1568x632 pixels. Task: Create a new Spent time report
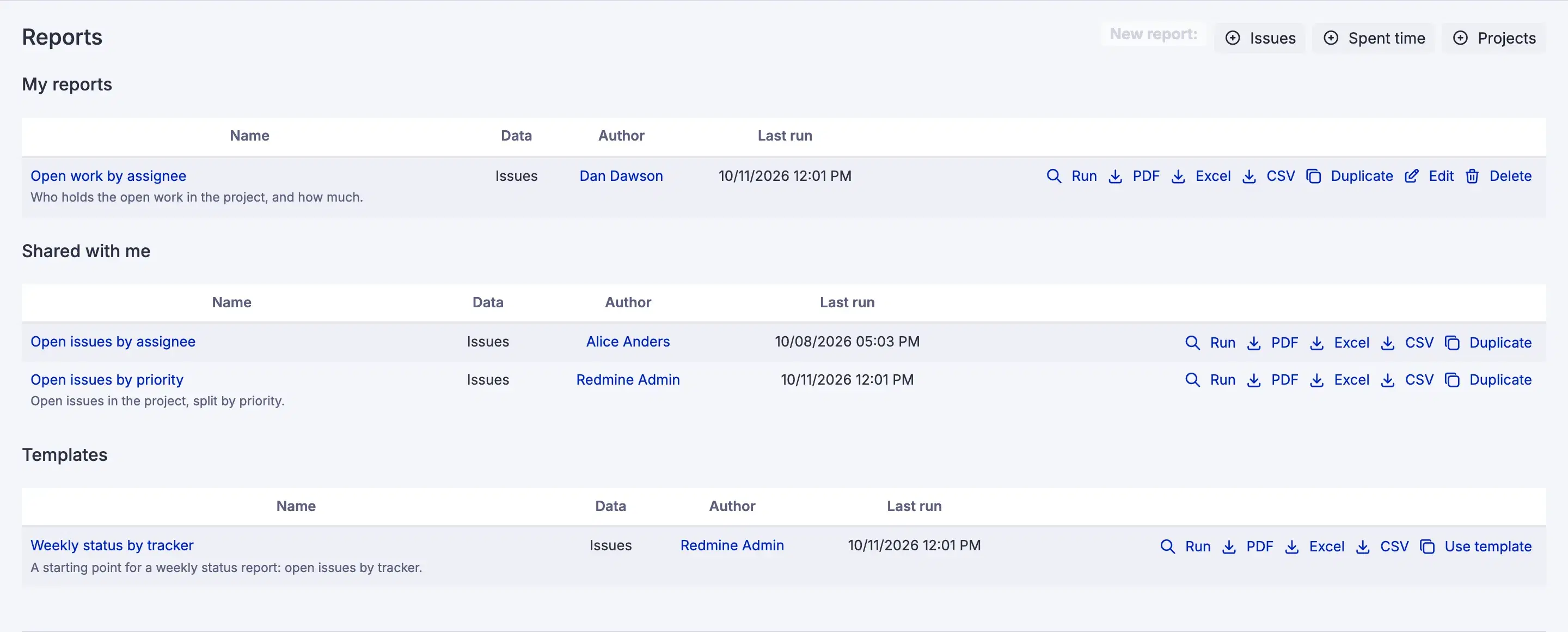point(1374,38)
